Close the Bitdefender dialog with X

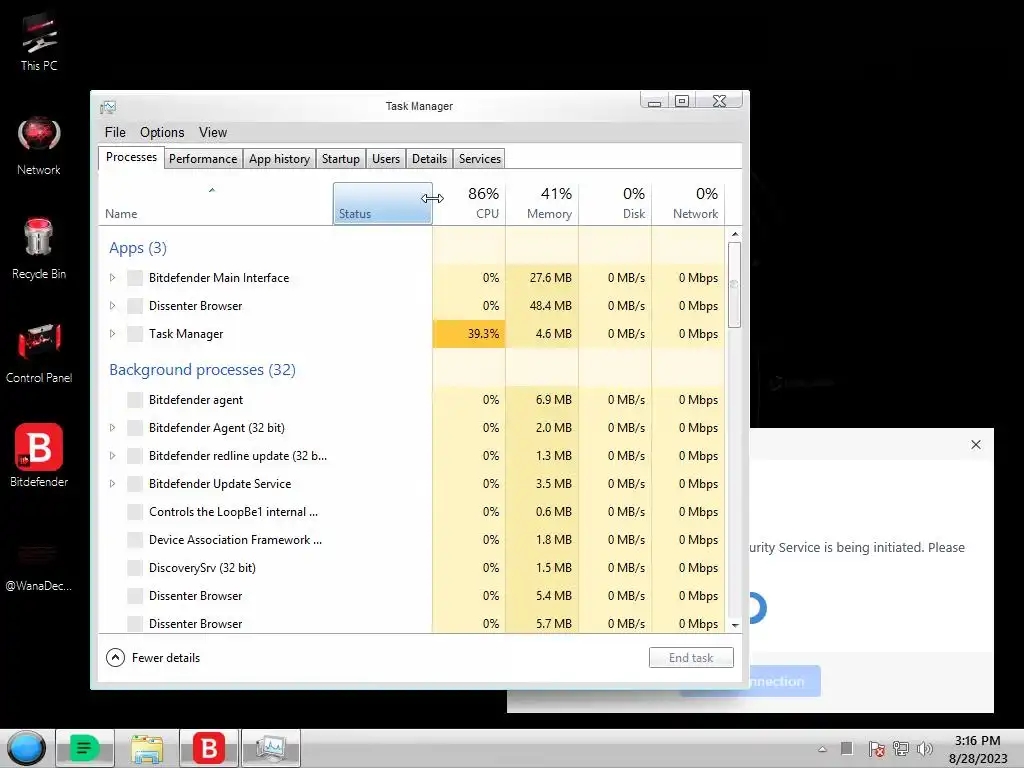coord(976,444)
